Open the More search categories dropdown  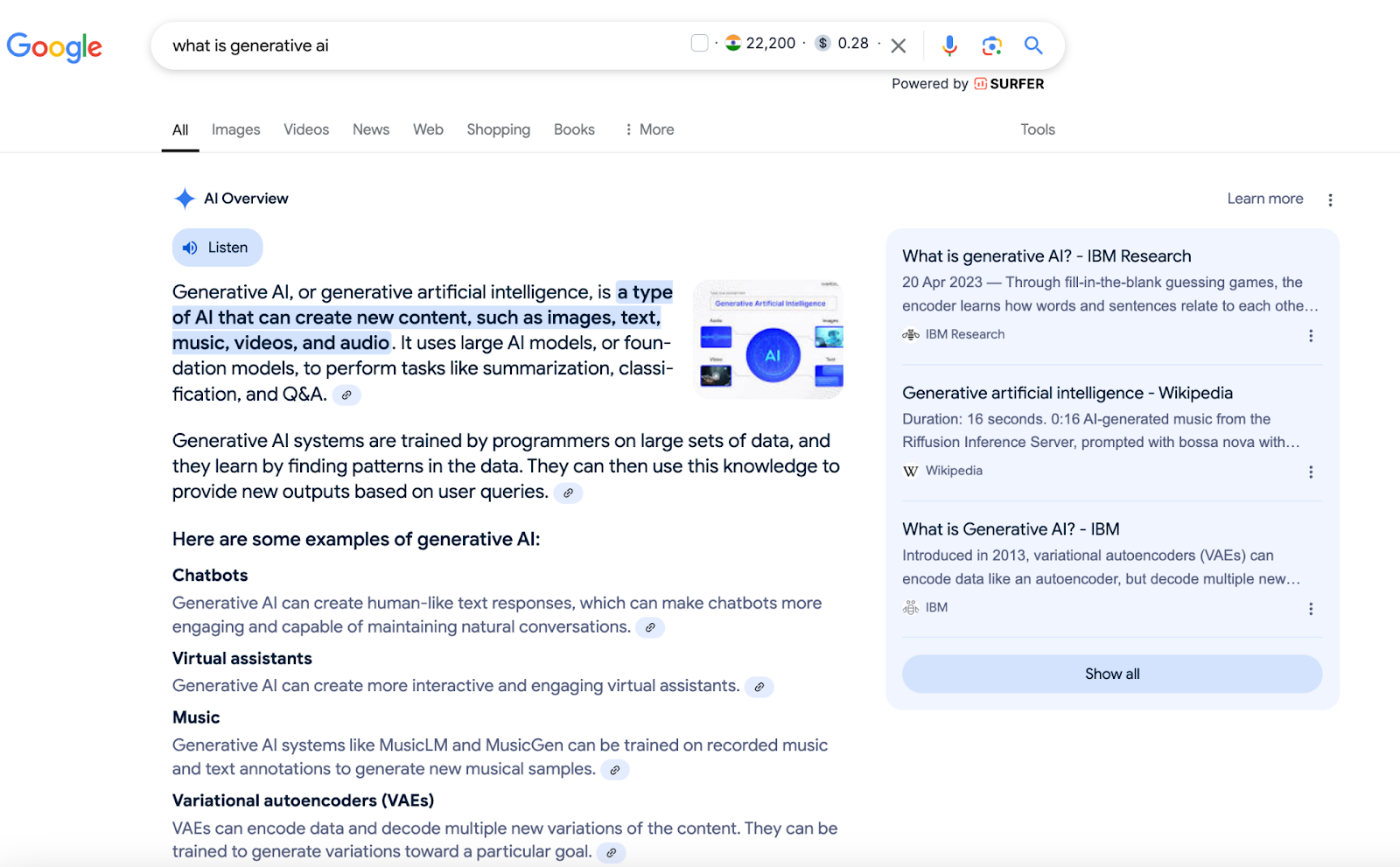point(648,129)
